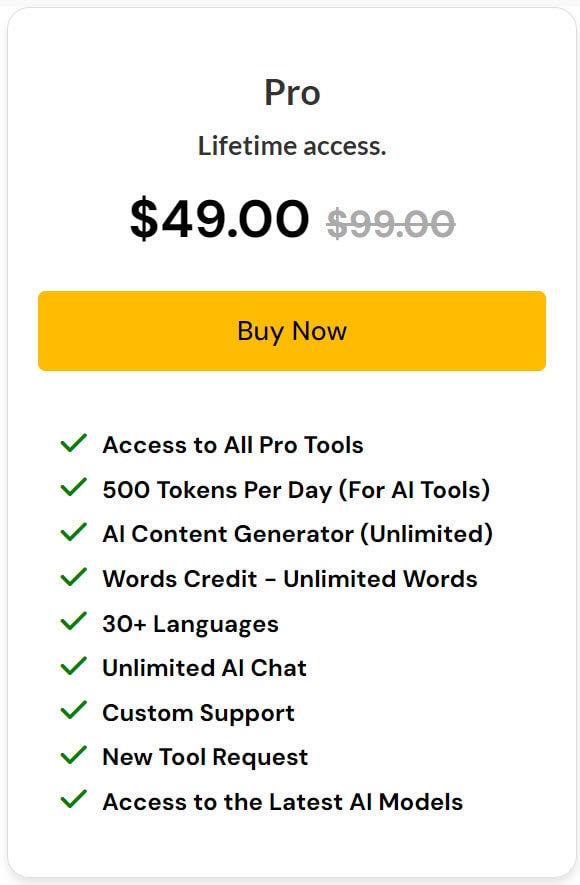Click the 500 Tokens Per Day text
Screen dimensions: 580x885
click(296, 490)
